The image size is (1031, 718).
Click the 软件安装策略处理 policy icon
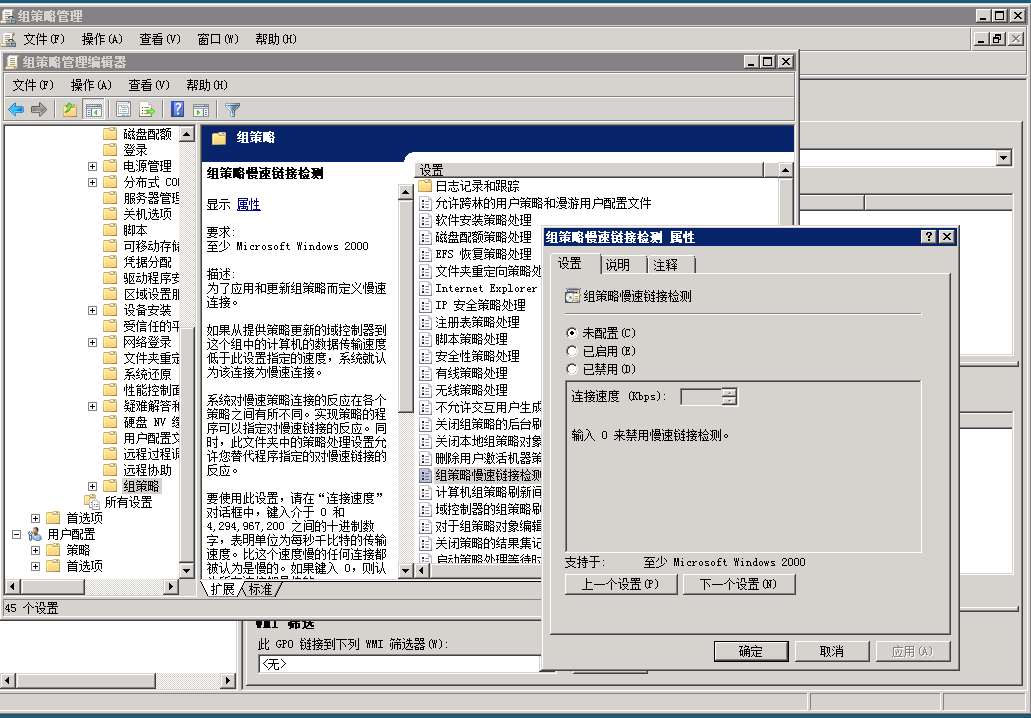425,220
